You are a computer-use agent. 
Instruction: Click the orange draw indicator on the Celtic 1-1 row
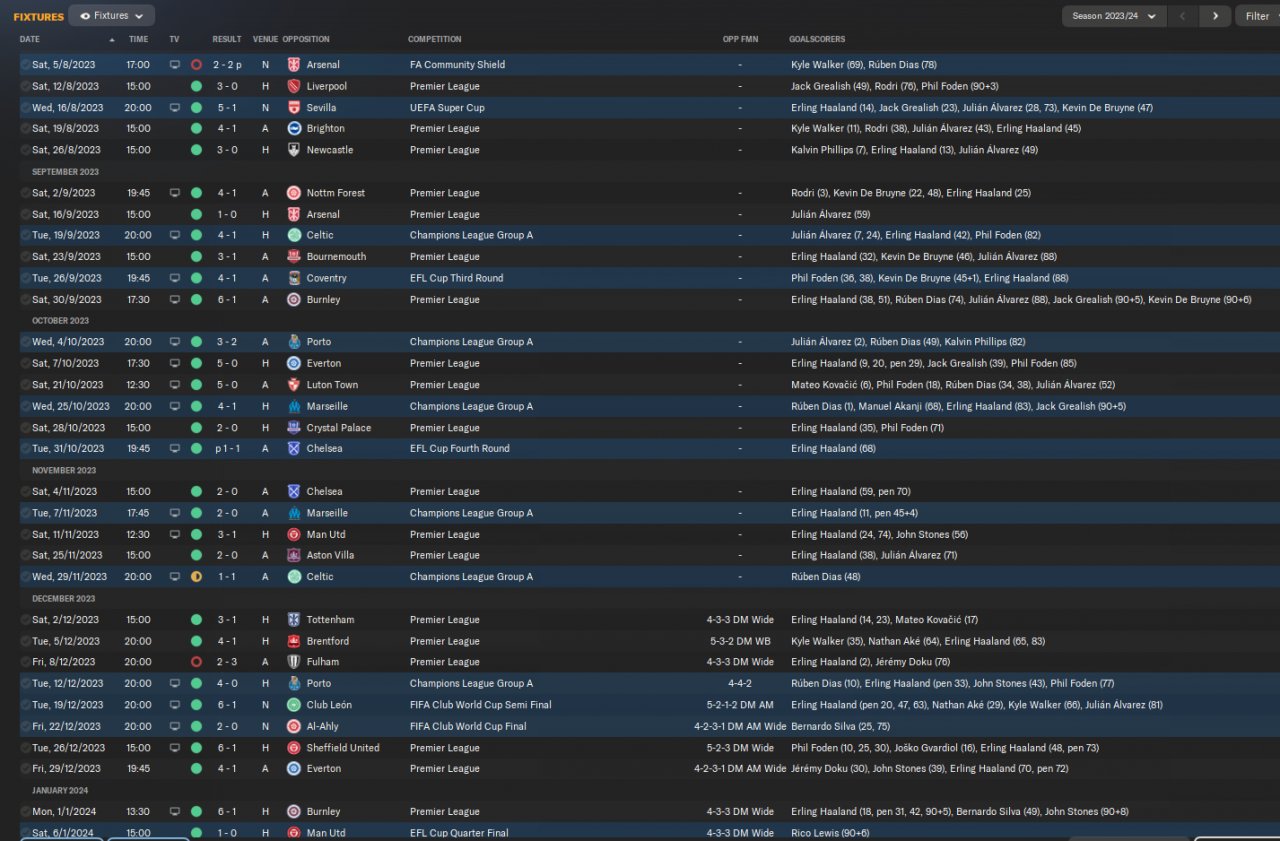(x=196, y=577)
